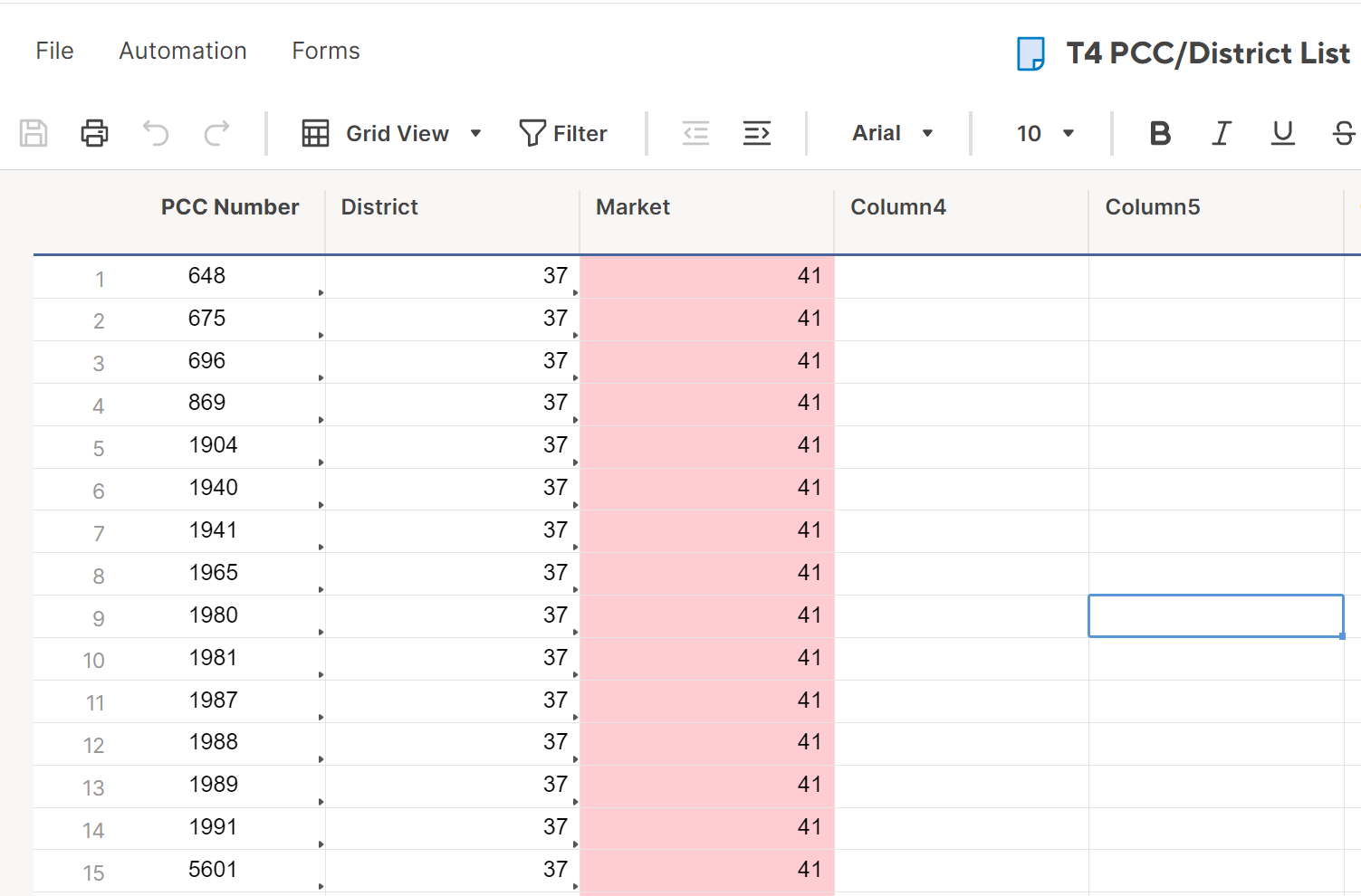
Task: Click the Redo icon
Action: pyautogui.click(x=216, y=133)
